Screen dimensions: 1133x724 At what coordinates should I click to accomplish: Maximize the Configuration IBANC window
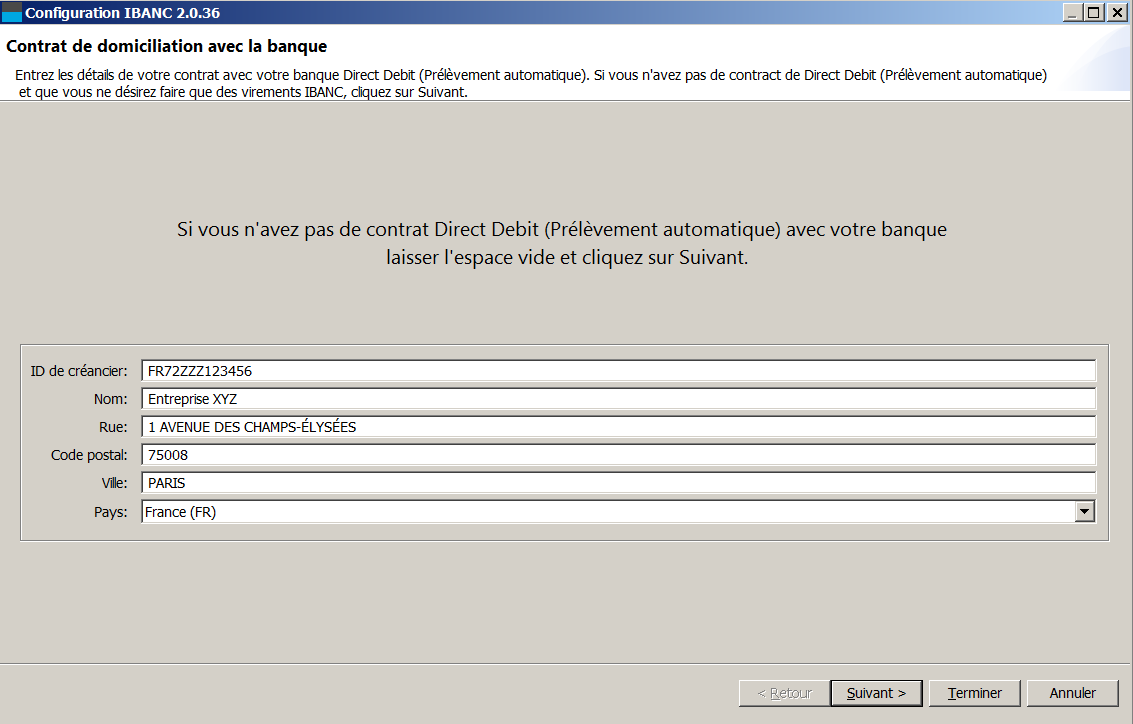[x=1094, y=13]
